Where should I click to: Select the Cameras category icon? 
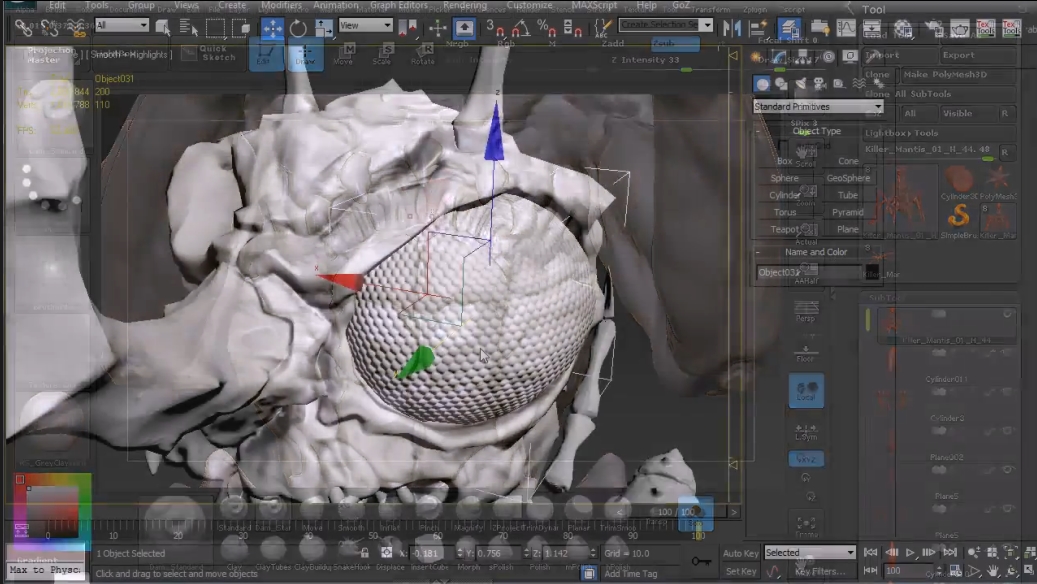820,84
